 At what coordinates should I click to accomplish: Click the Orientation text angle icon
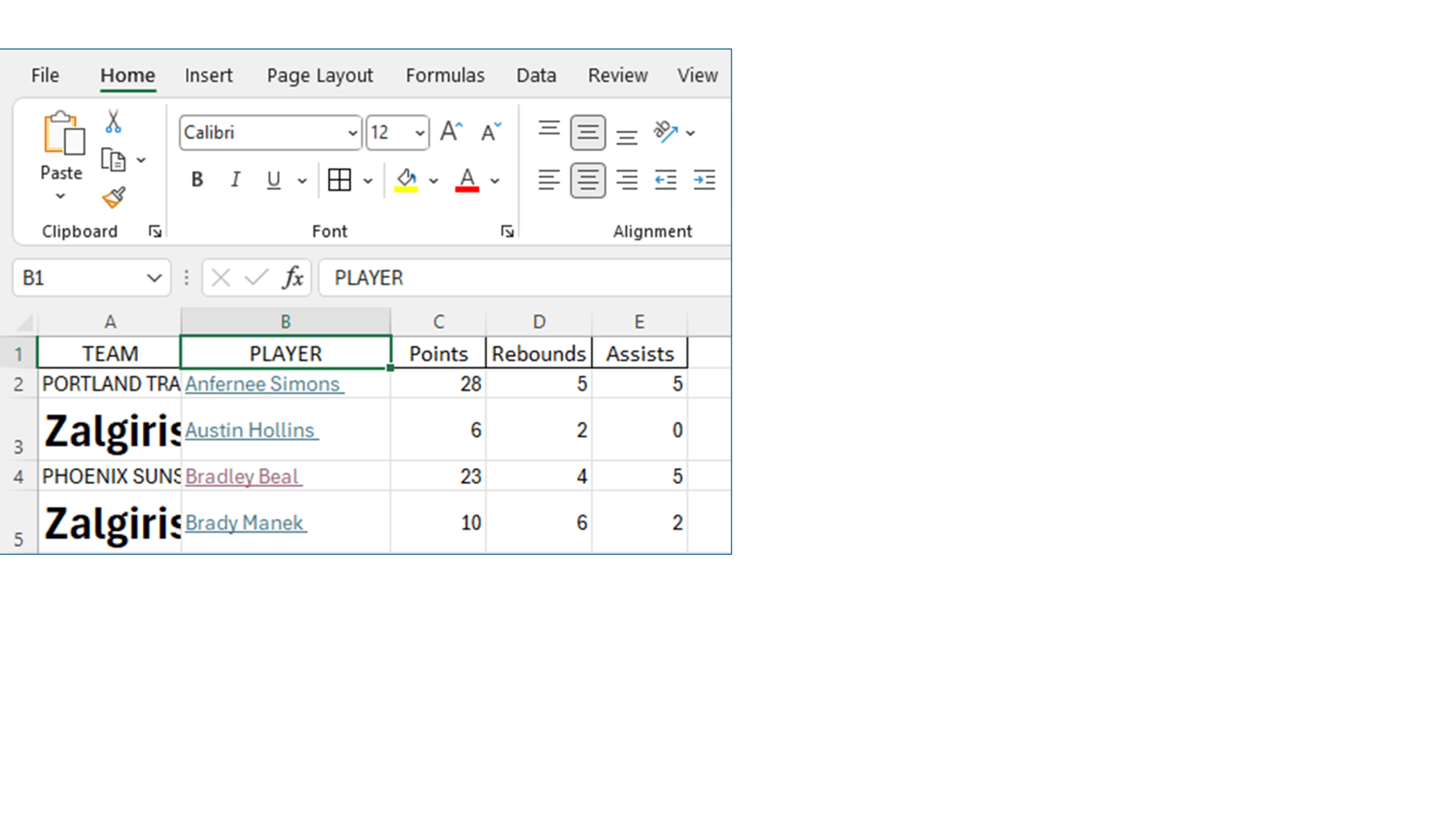pyautogui.click(x=665, y=132)
